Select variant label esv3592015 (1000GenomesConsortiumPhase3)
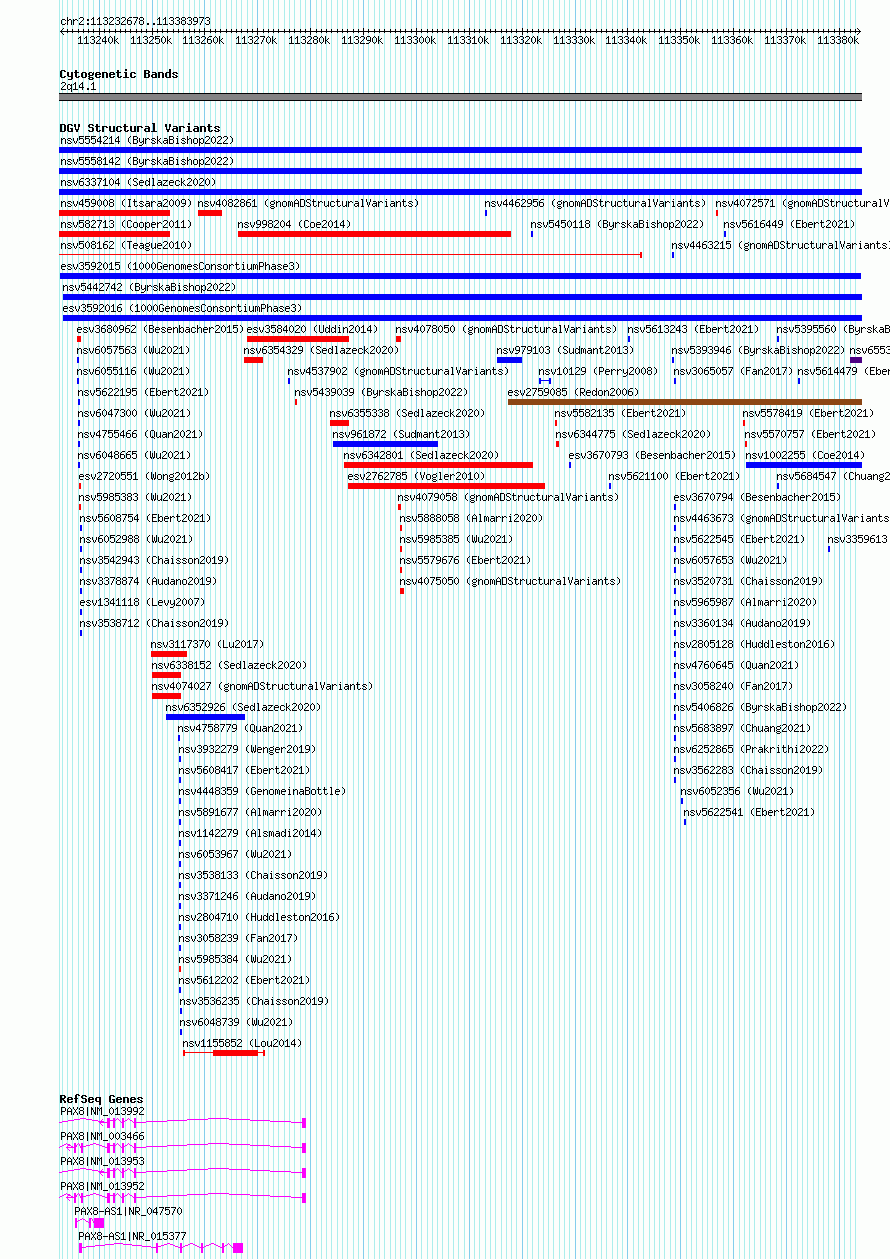Image resolution: width=890 pixels, height=1259 pixels. tap(180, 266)
